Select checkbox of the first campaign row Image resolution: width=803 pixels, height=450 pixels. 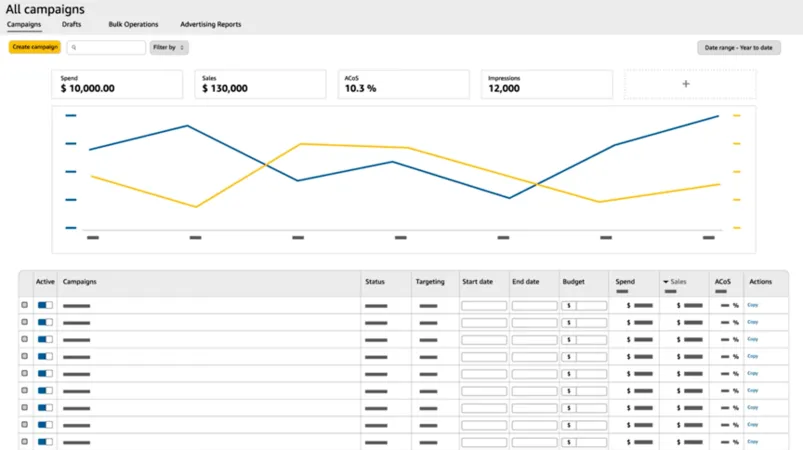coord(25,305)
